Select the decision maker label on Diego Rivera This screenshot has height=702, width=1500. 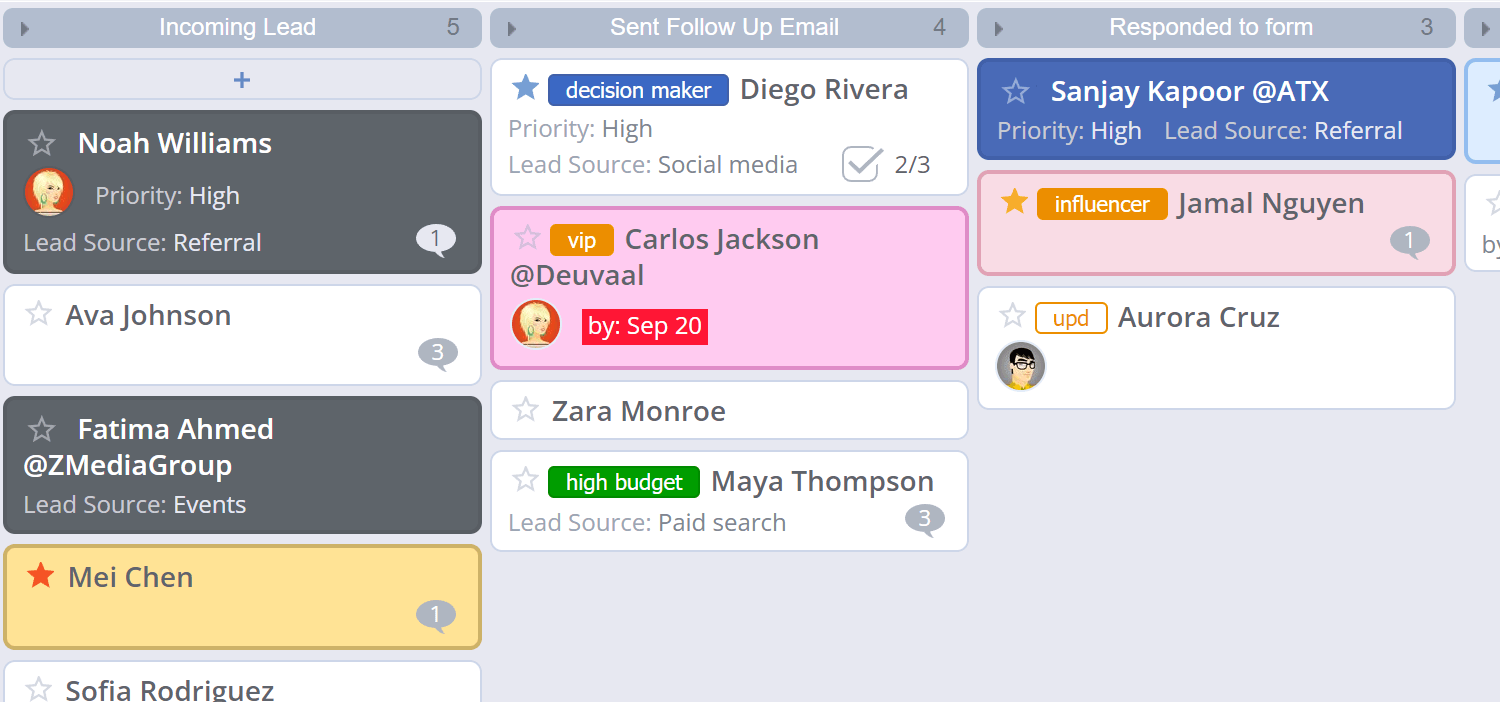click(x=637, y=90)
